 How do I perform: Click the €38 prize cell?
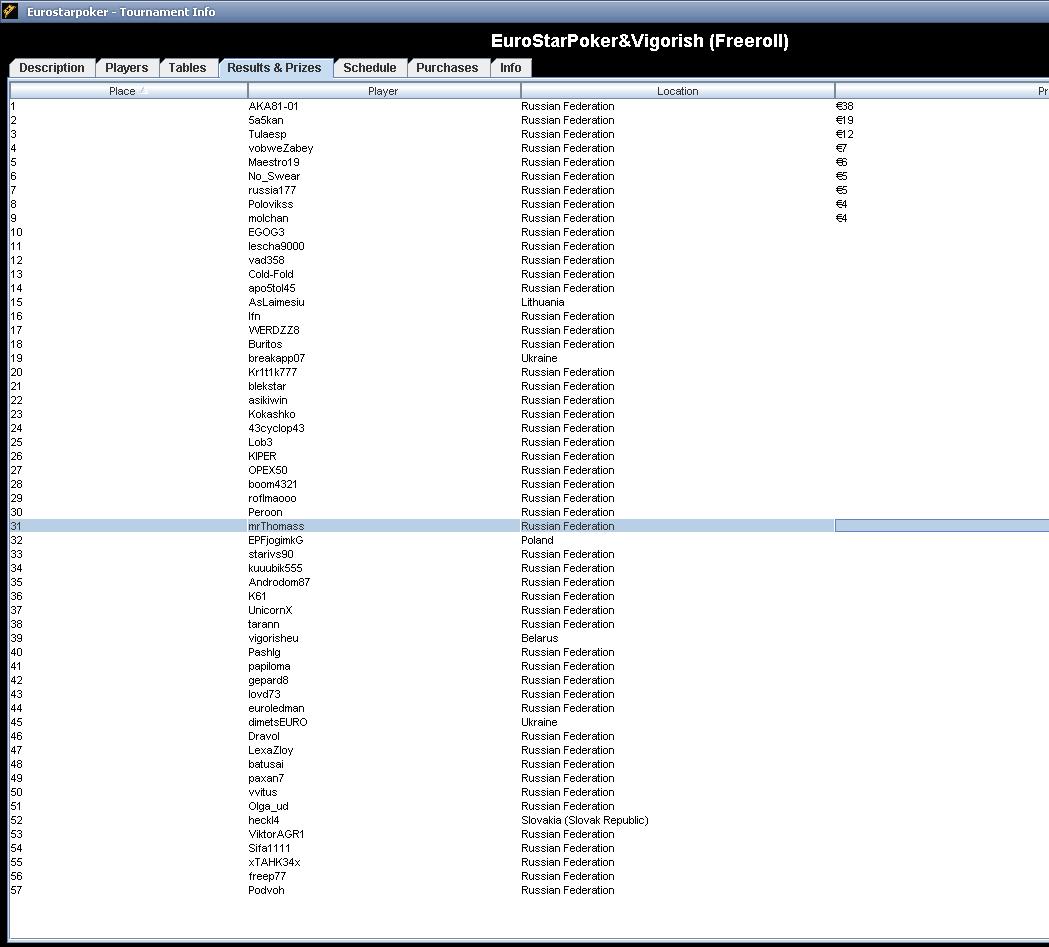[x=845, y=106]
